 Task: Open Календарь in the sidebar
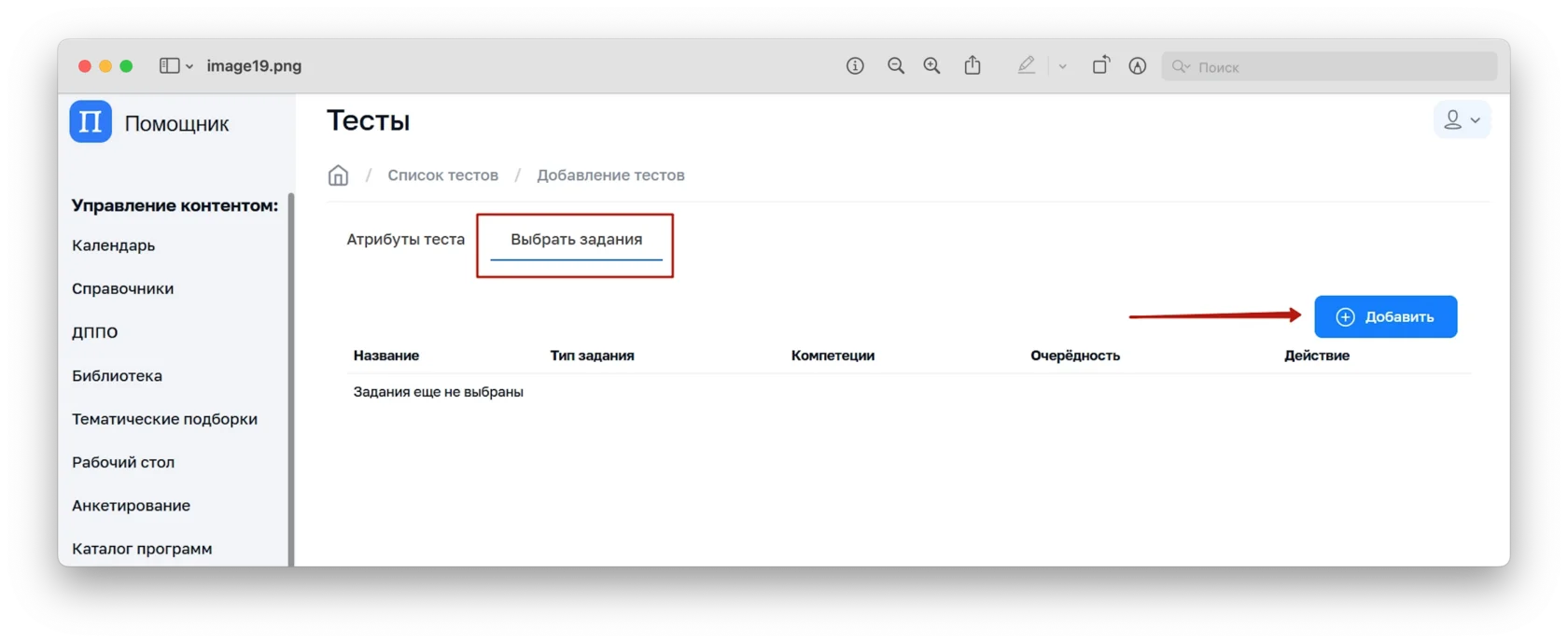coord(113,245)
